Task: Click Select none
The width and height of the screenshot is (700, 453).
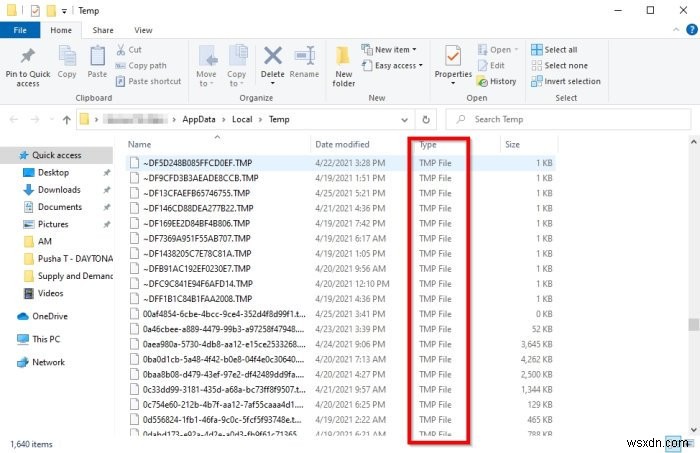Action: 559,66
